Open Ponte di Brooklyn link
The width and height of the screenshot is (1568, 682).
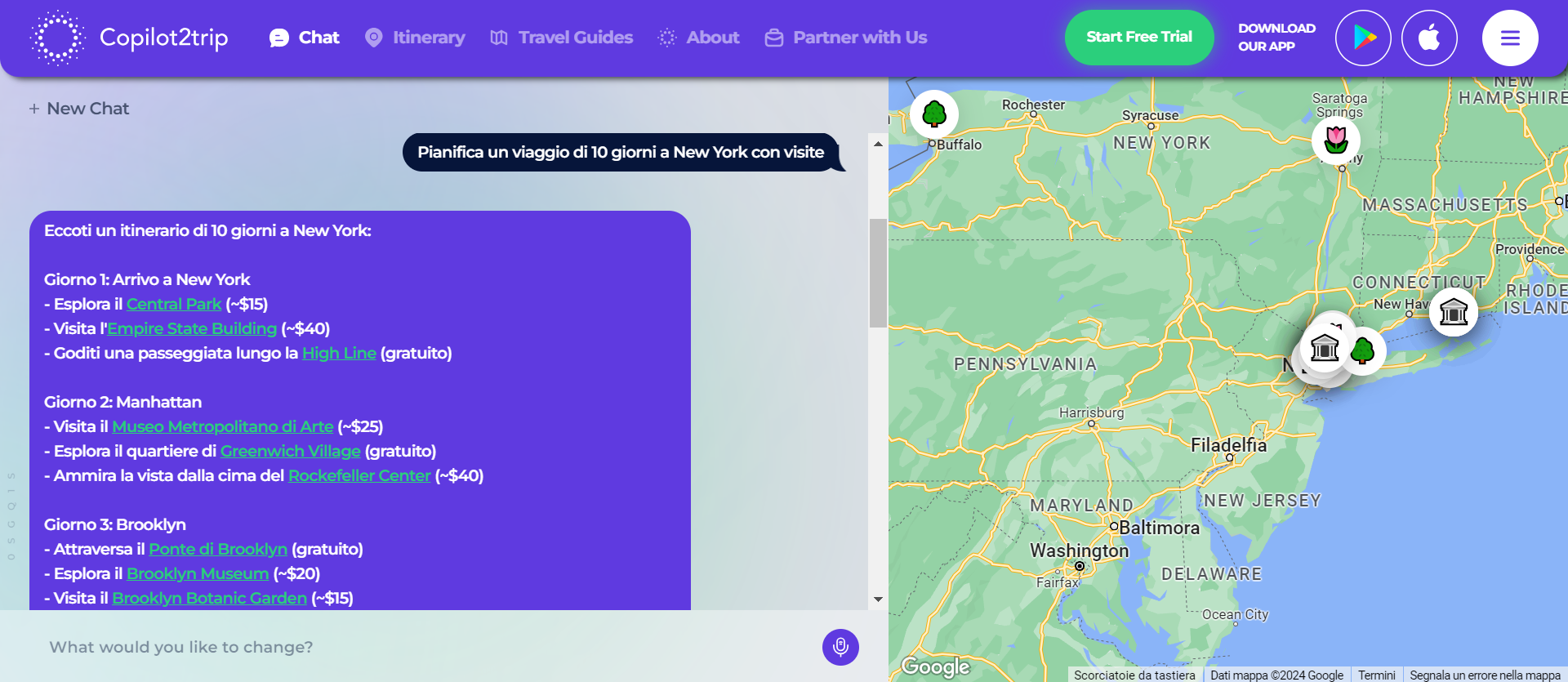(x=218, y=549)
